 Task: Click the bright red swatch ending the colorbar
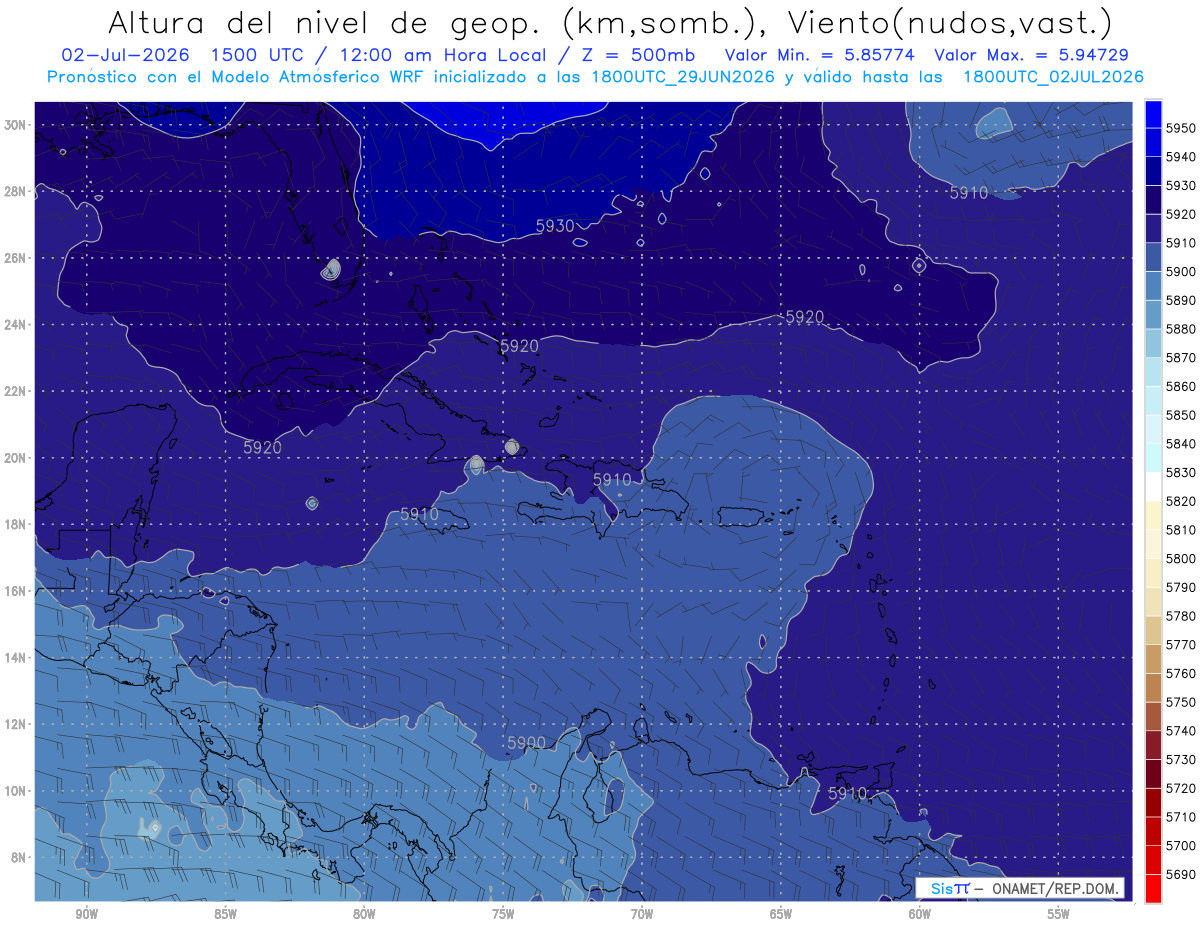tap(1153, 888)
